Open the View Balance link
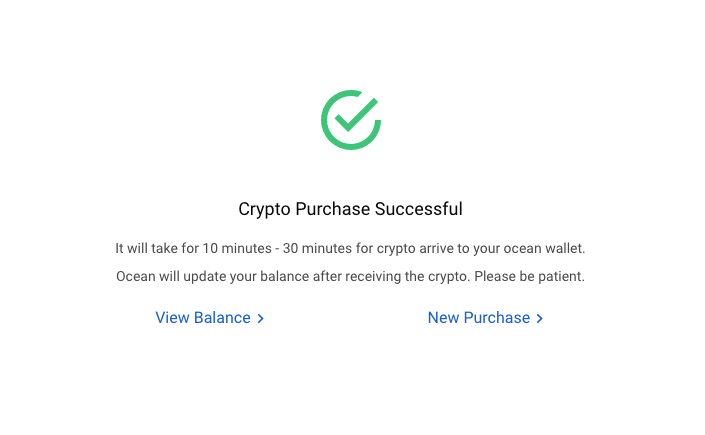 [x=210, y=318]
